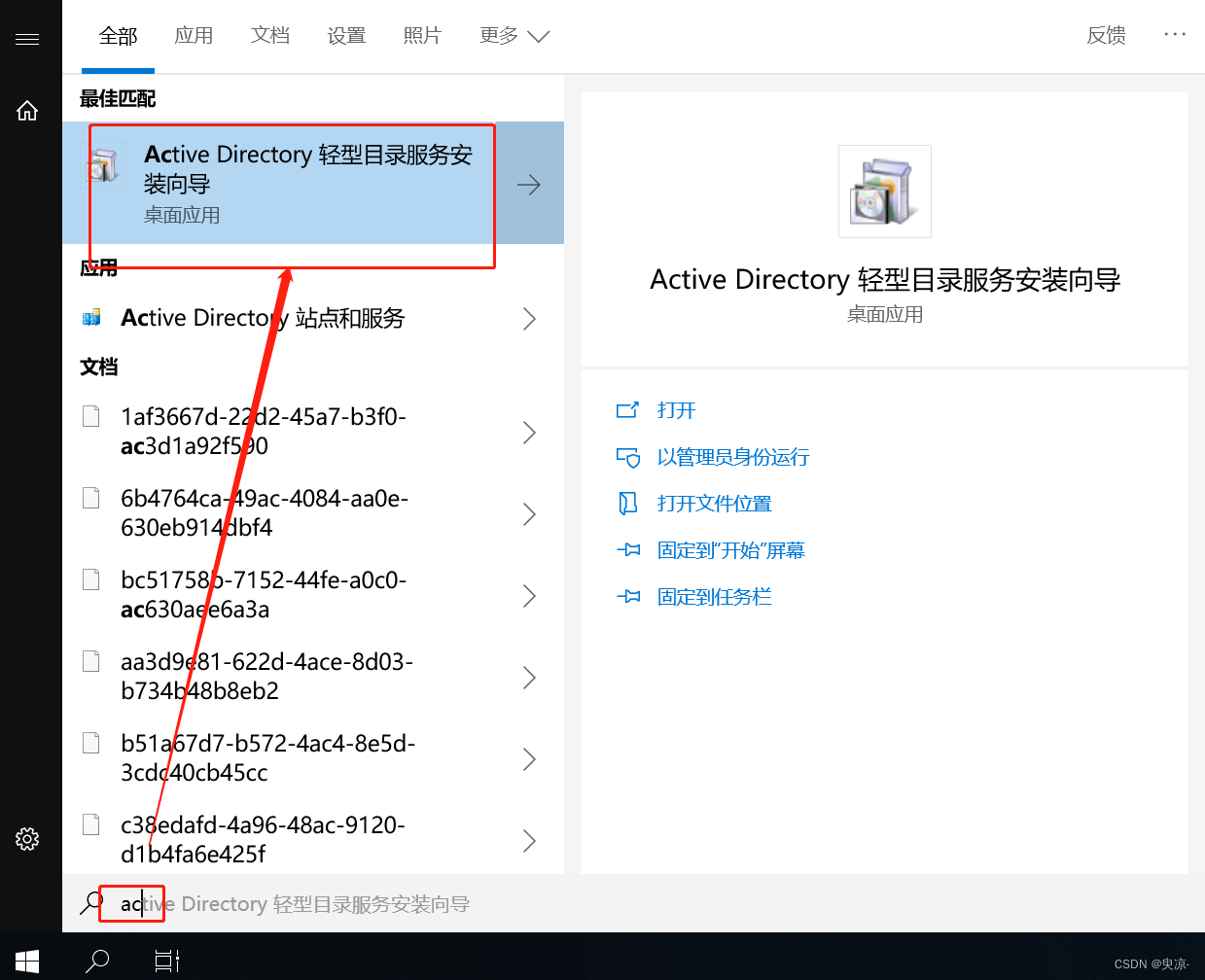
Task: Switch to the 应用 tab
Action: [194, 36]
